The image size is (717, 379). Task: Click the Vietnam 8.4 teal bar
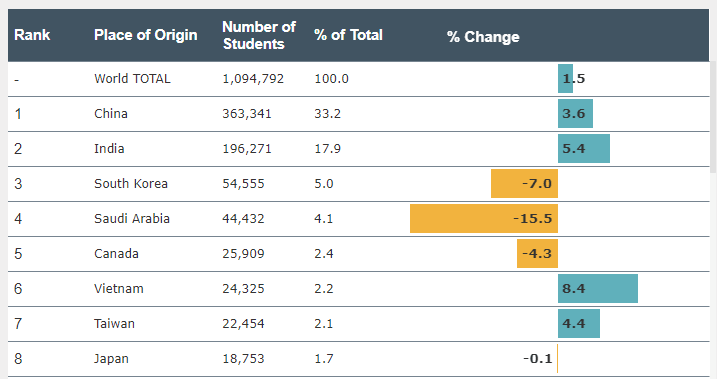tap(598, 288)
